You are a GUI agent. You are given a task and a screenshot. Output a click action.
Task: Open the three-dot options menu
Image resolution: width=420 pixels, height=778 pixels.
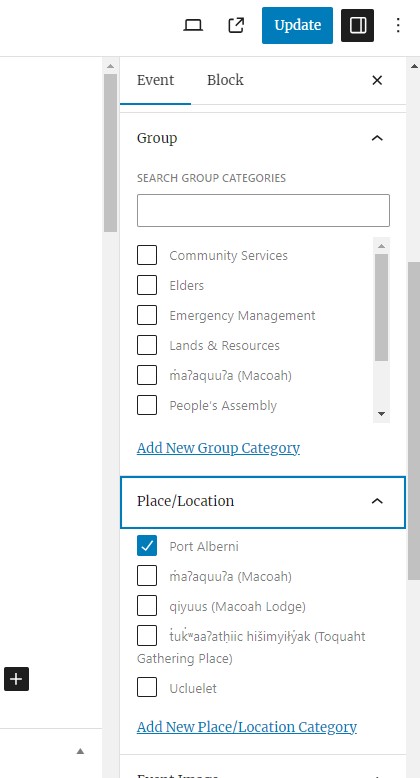coord(398,25)
